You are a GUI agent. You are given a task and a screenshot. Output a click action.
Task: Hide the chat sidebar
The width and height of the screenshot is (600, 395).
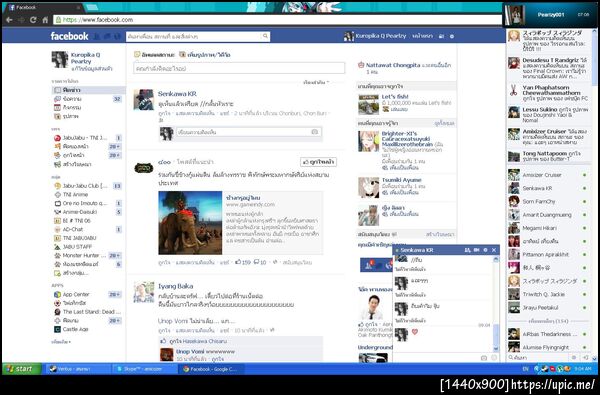(x=585, y=357)
